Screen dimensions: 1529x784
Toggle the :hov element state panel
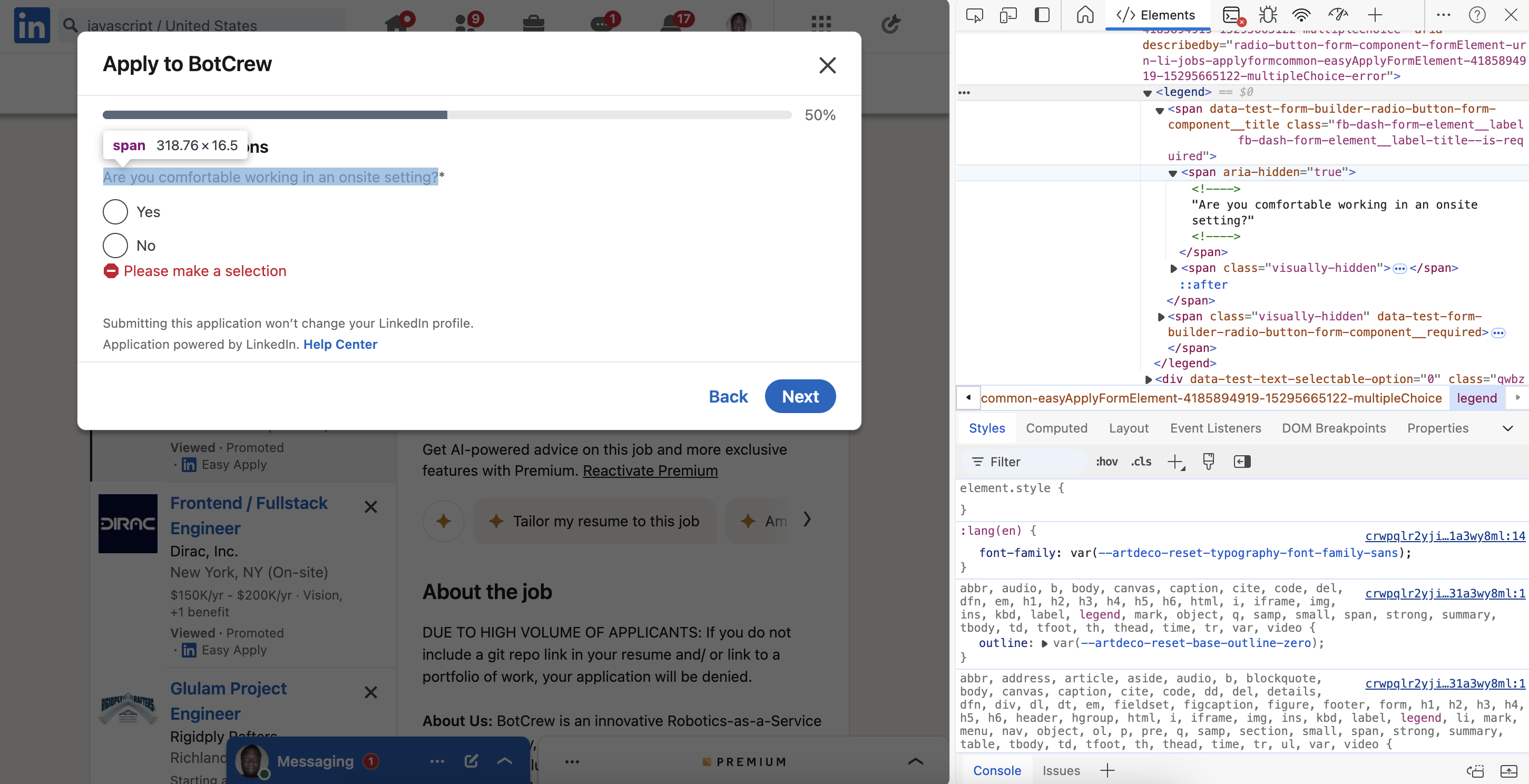[x=1106, y=462]
